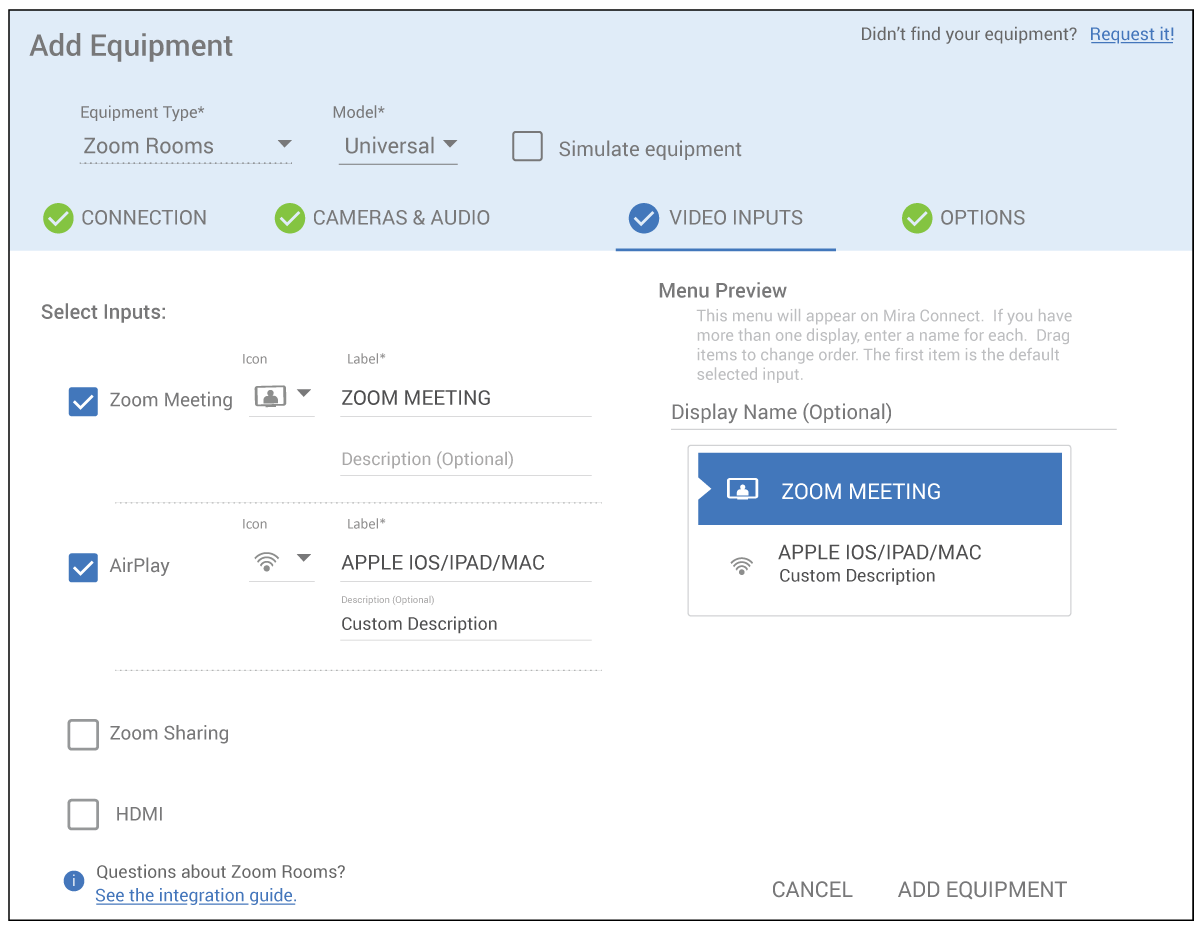Click the wifi icon in menu preview
Viewport: 1200px width, 927px height.
click(x=741, y=565)
